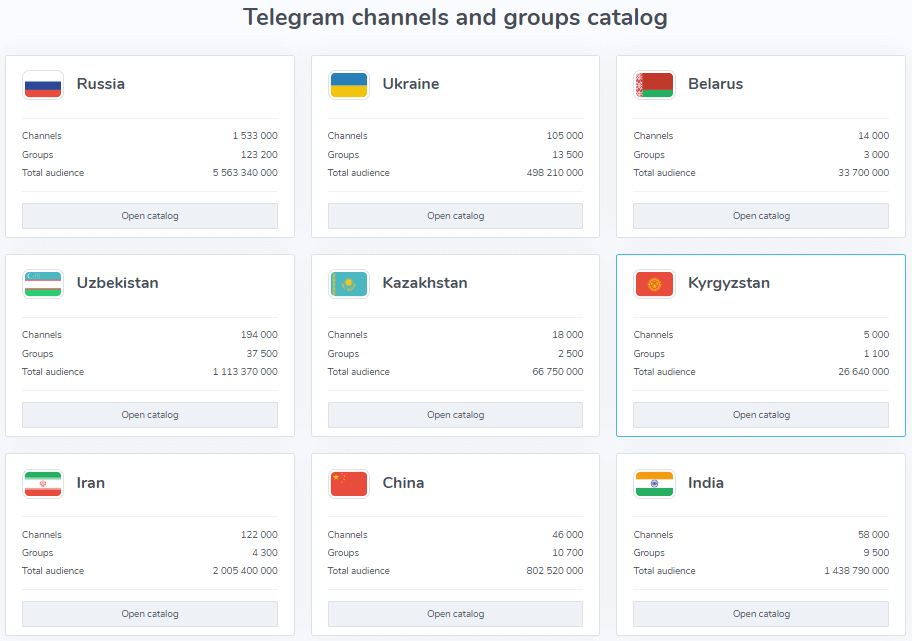Select the Uzbekistan country name
Screen dimensions: 912x641
(x=117, y=283)
